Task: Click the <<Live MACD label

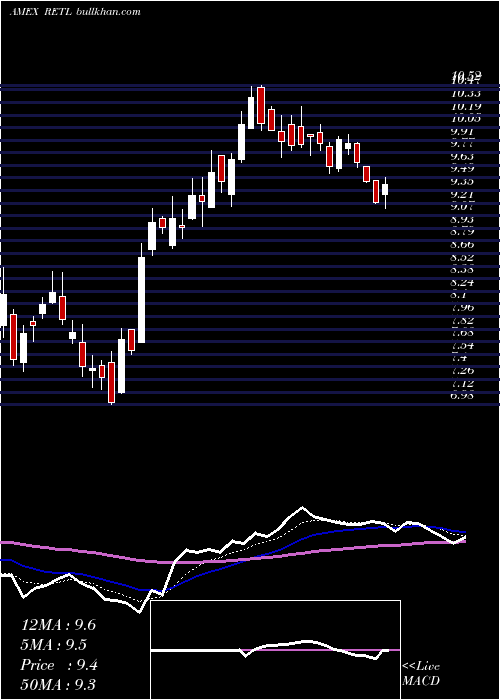Action: pos(421,673)
